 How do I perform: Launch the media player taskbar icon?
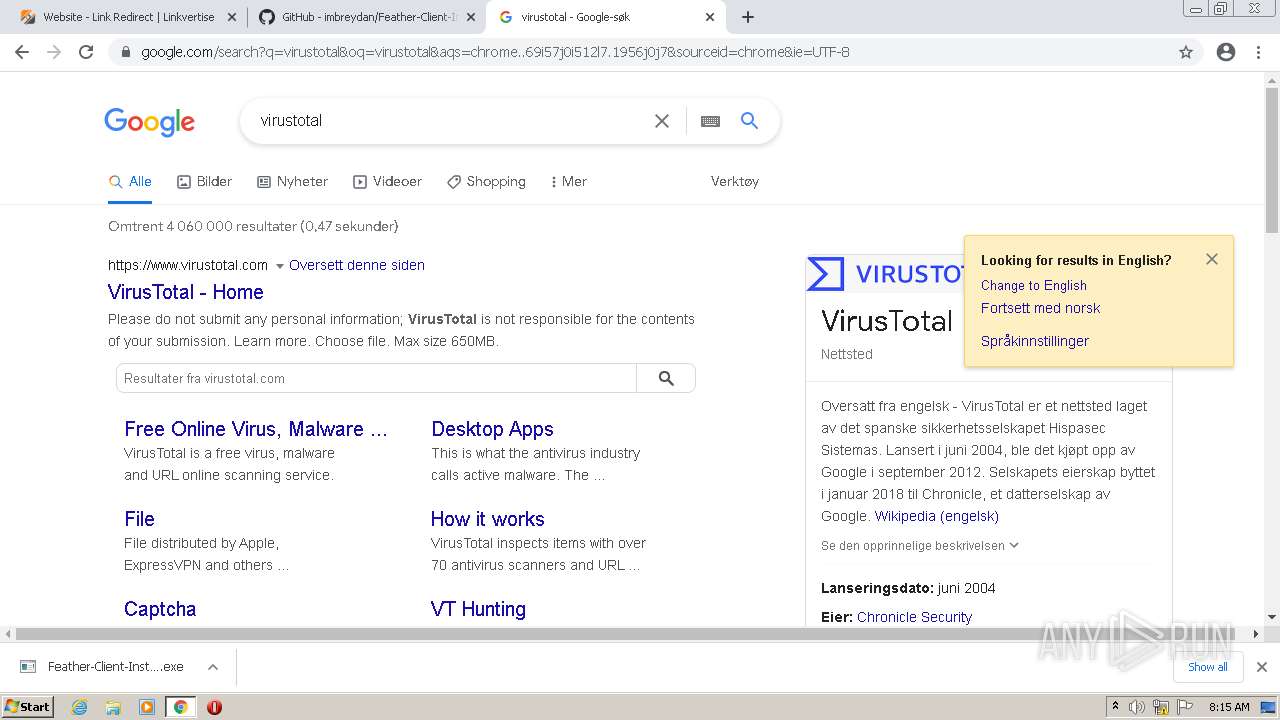[147, 707]
